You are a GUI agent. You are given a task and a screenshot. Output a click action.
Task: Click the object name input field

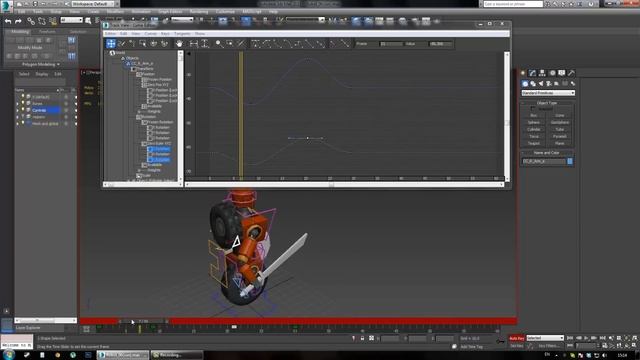click(x=544, y=162)
